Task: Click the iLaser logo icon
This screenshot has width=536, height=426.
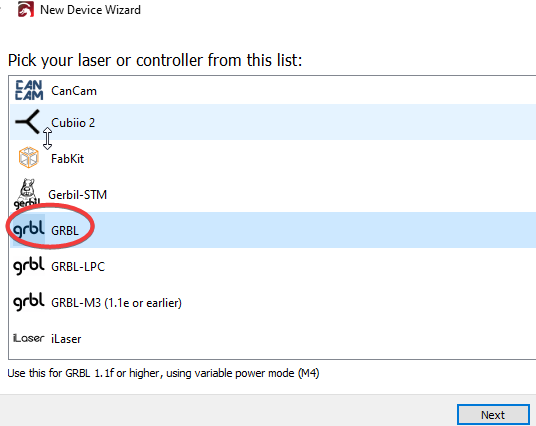Action: (29, 338)
